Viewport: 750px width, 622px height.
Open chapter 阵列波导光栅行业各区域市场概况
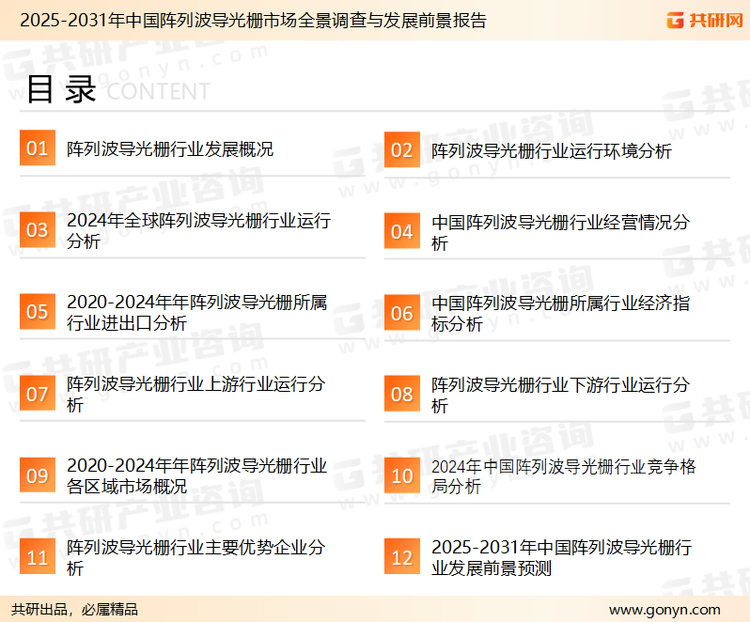tap(197, 476)
